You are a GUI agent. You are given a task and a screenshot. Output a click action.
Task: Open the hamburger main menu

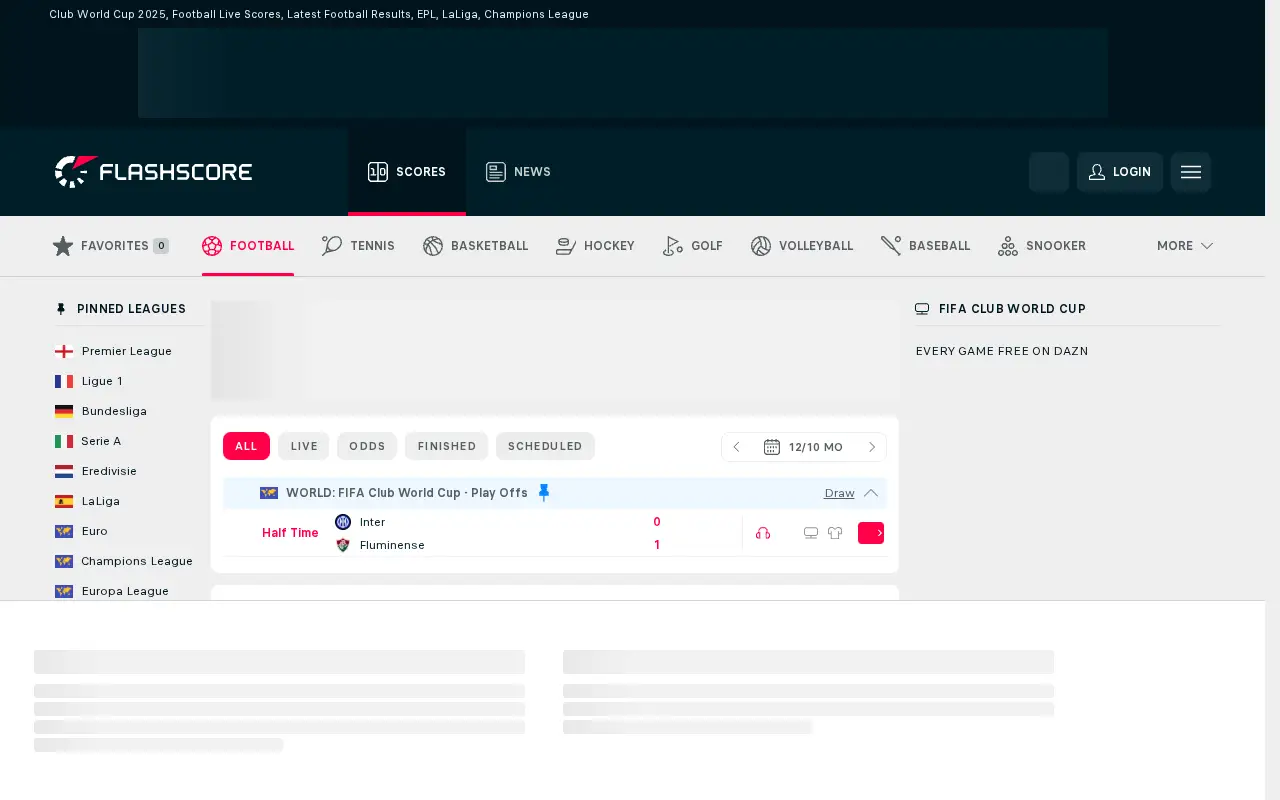coord(1191,172)
